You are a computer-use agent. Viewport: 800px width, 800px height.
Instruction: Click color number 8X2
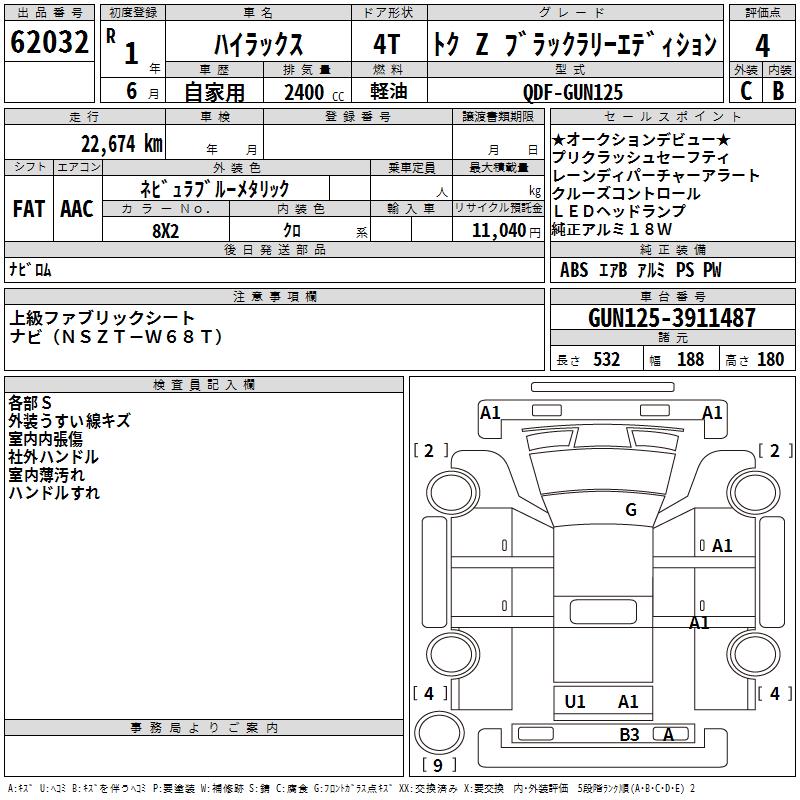click(166, 231)
